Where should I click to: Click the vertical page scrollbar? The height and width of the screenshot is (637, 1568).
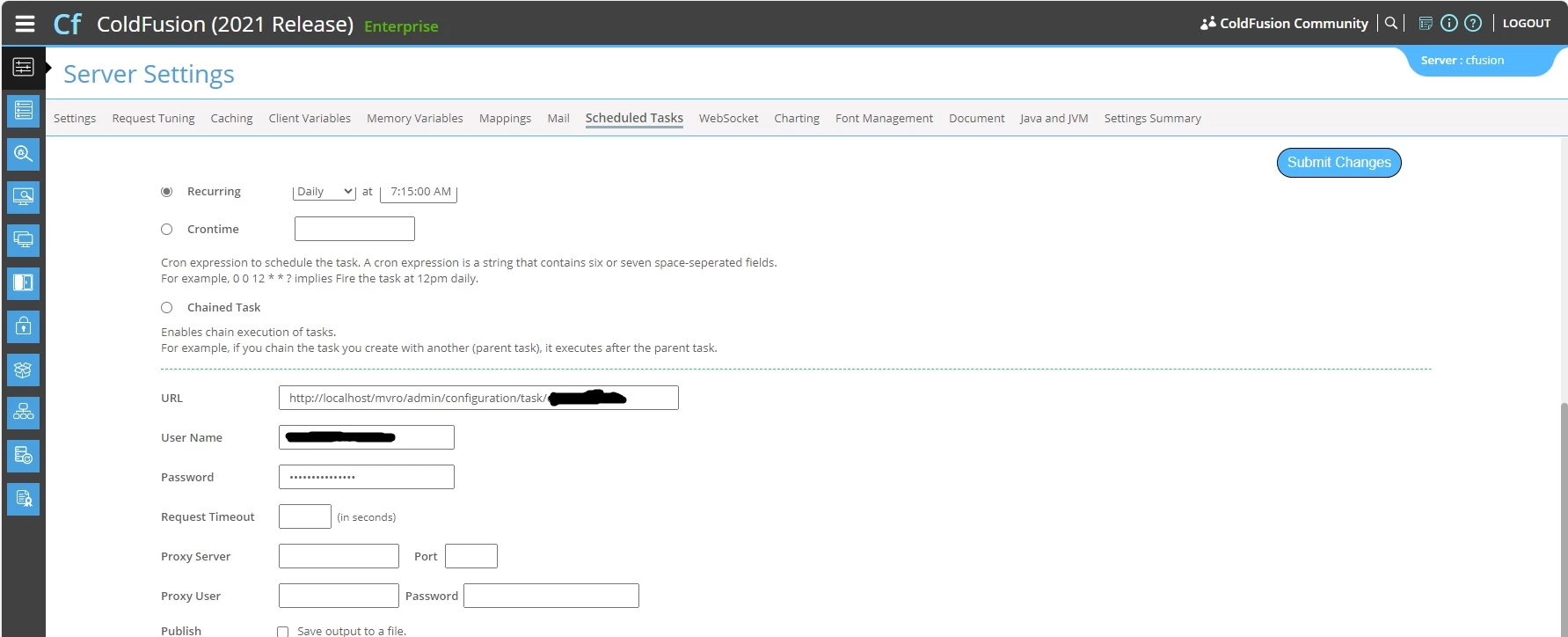pos(1563,519)
